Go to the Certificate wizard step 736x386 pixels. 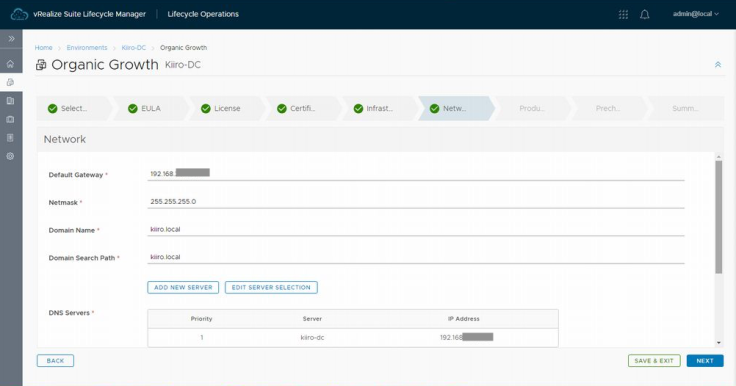tap(303, 108)
